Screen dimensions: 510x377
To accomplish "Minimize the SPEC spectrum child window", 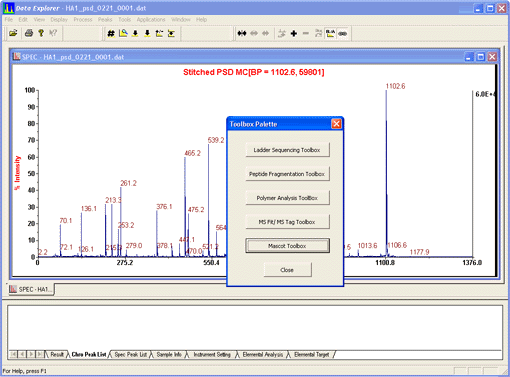I will click(469, 57).
